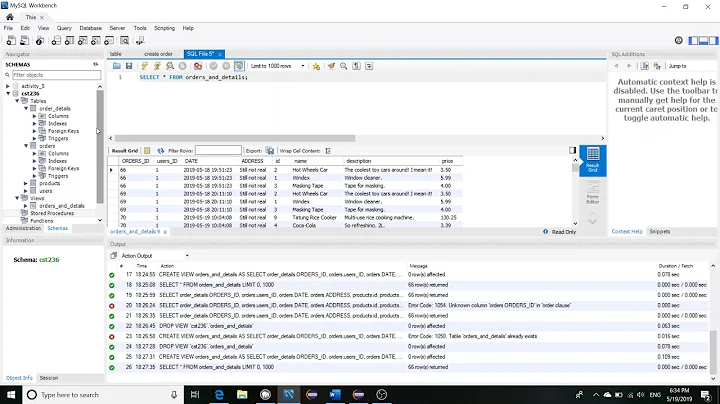Expand activity_5 schema
720x404 pixels.
8,86
